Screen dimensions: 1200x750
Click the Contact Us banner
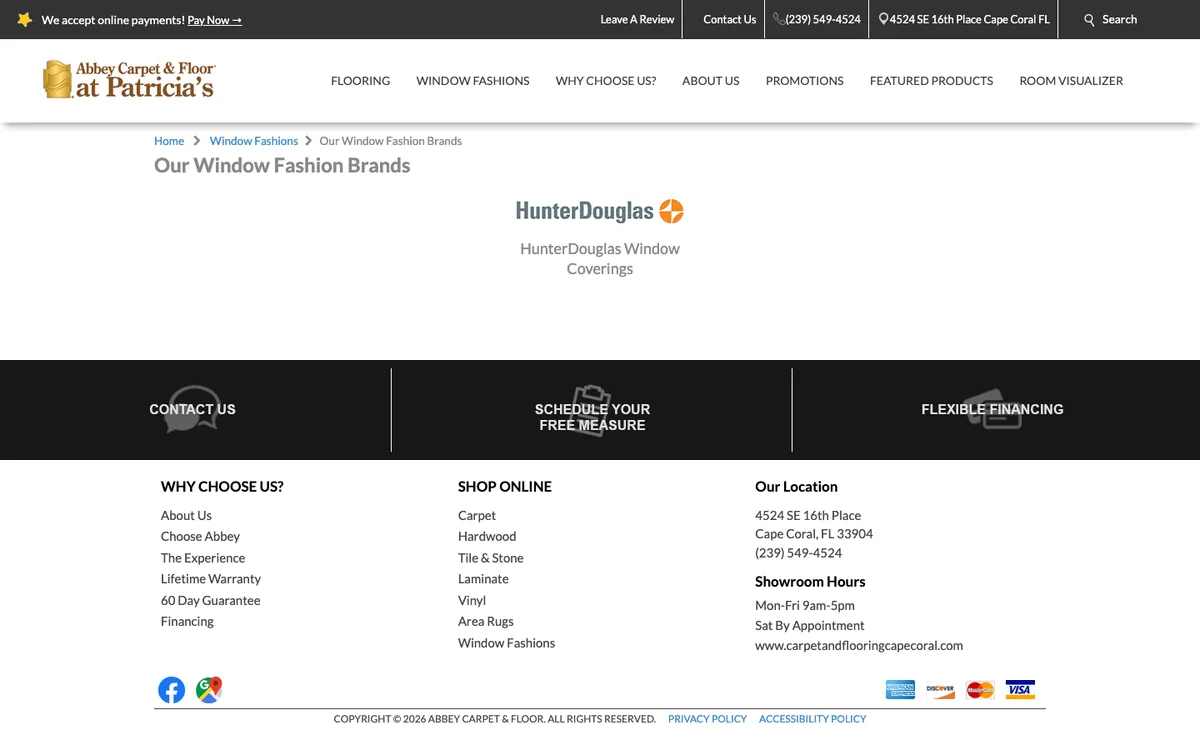click(192, 409)
